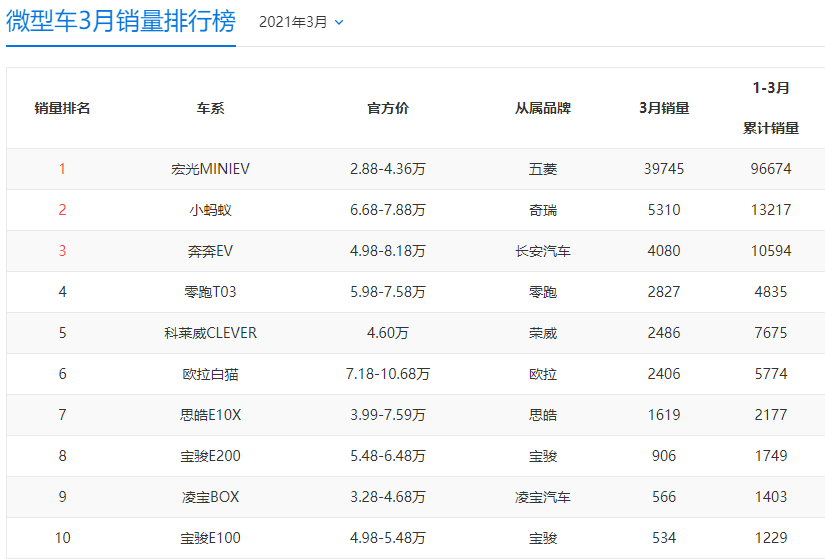Click March sales value 566

point(664,497)
